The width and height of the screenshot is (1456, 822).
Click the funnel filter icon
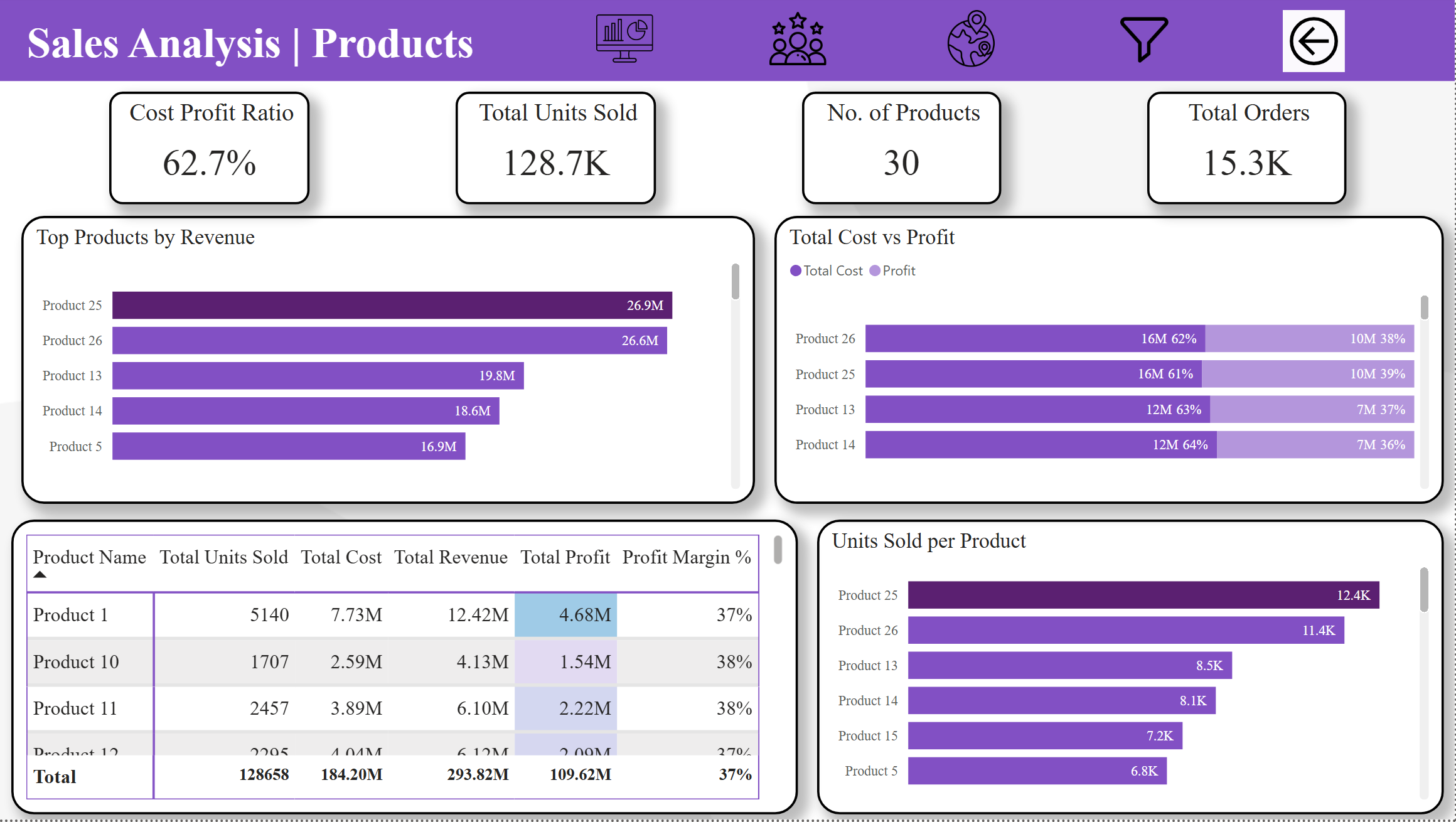point(1143,39)
